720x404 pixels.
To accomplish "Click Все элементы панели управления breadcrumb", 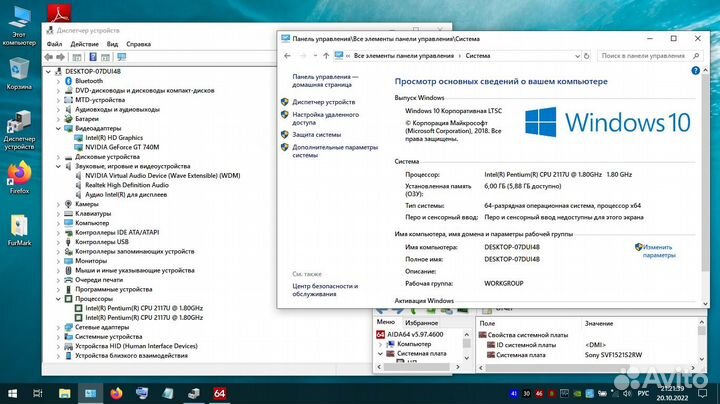I will (404, 56).
